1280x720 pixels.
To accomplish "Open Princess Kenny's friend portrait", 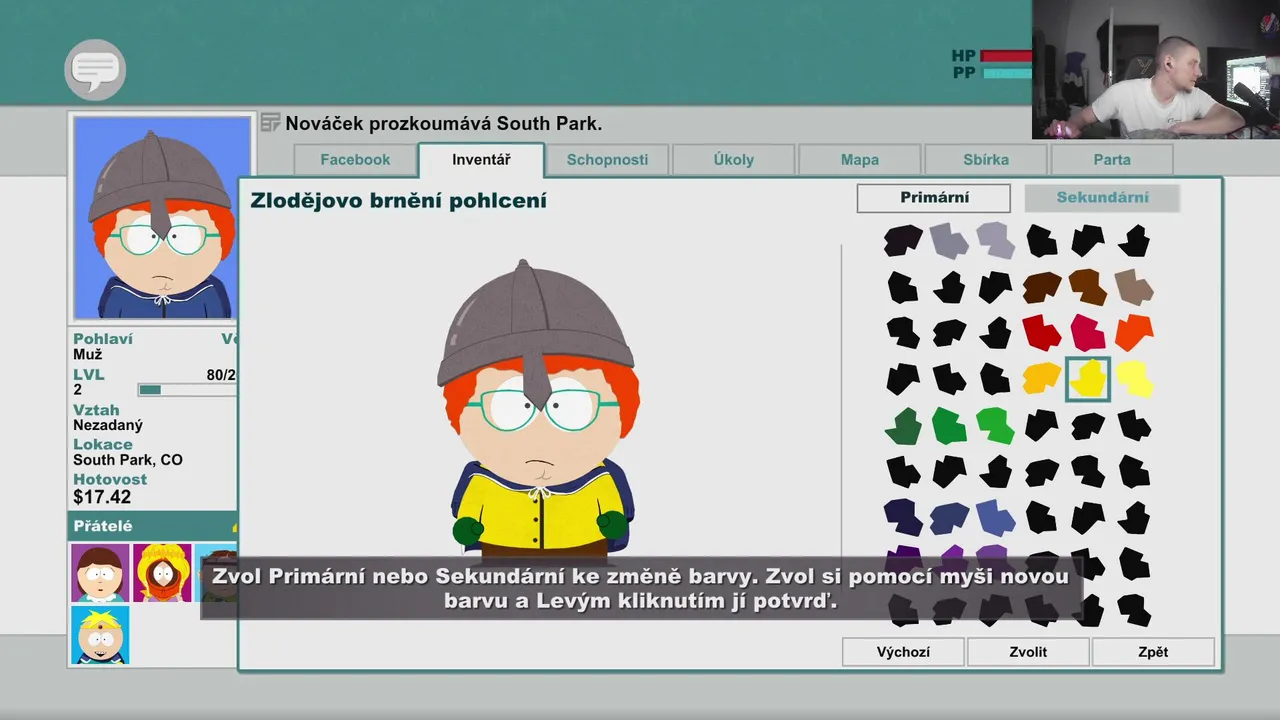I will tap(162, 573).
